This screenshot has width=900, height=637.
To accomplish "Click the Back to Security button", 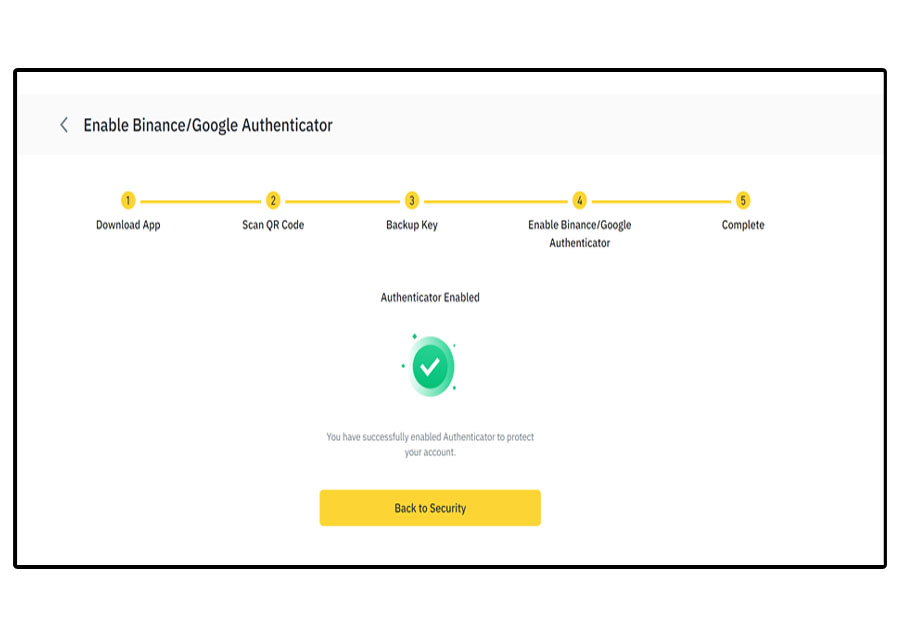I will click(x=430, y=508).
